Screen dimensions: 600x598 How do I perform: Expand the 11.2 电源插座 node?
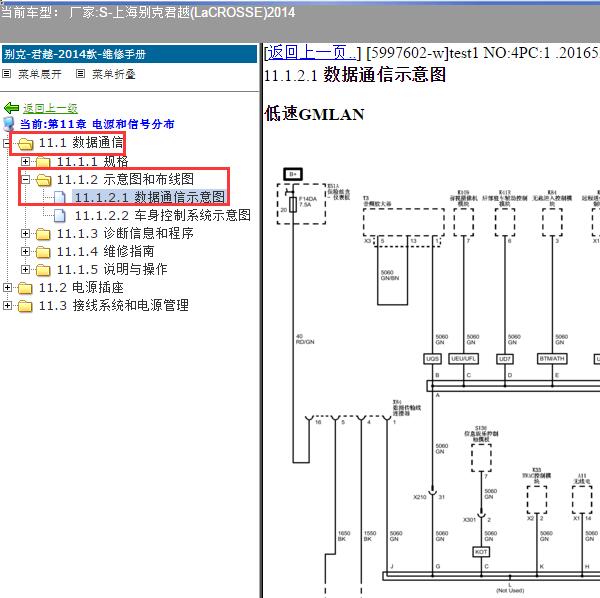(x=7, y=287)
